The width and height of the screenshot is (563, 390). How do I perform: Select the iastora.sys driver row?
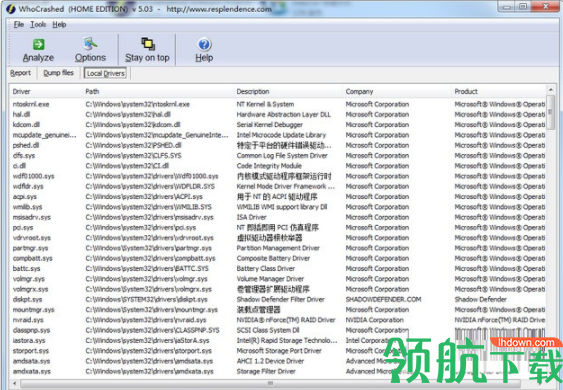(278, 340)
